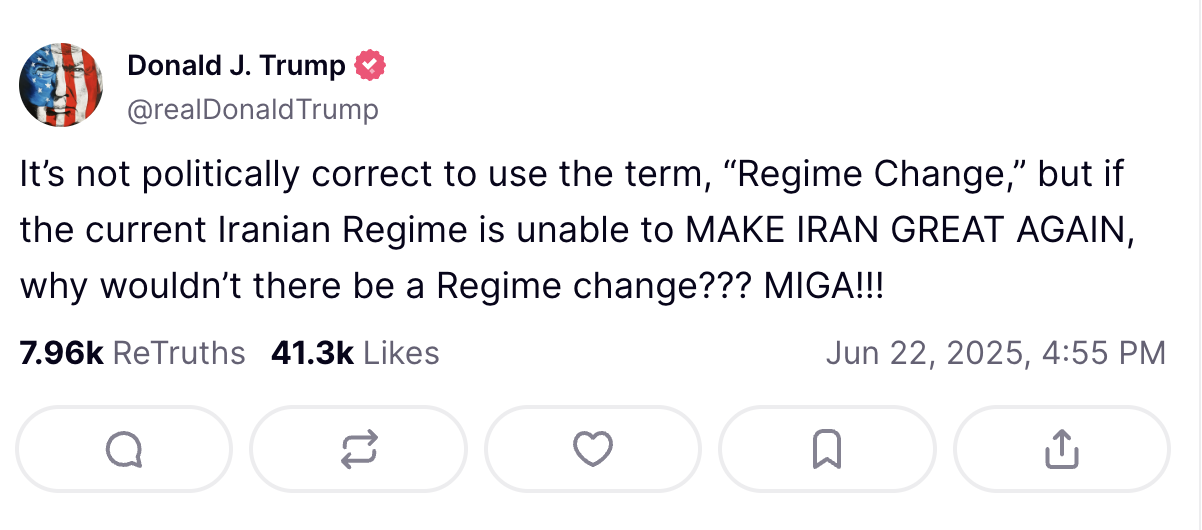Open the flag-painted profile avatar

[62, 86]
